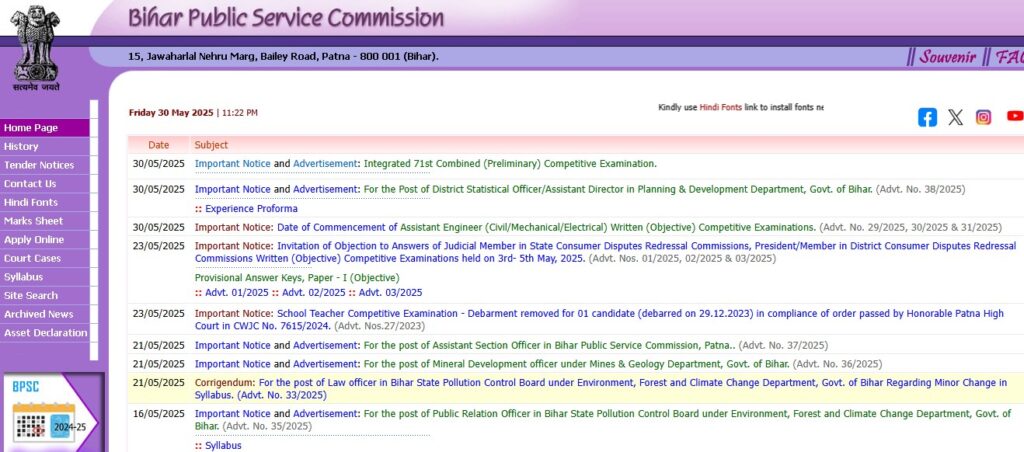Open Important Notice for Mineral Development officer
The height and width of the screenshot is (452, 1024).
click(232, 364)
